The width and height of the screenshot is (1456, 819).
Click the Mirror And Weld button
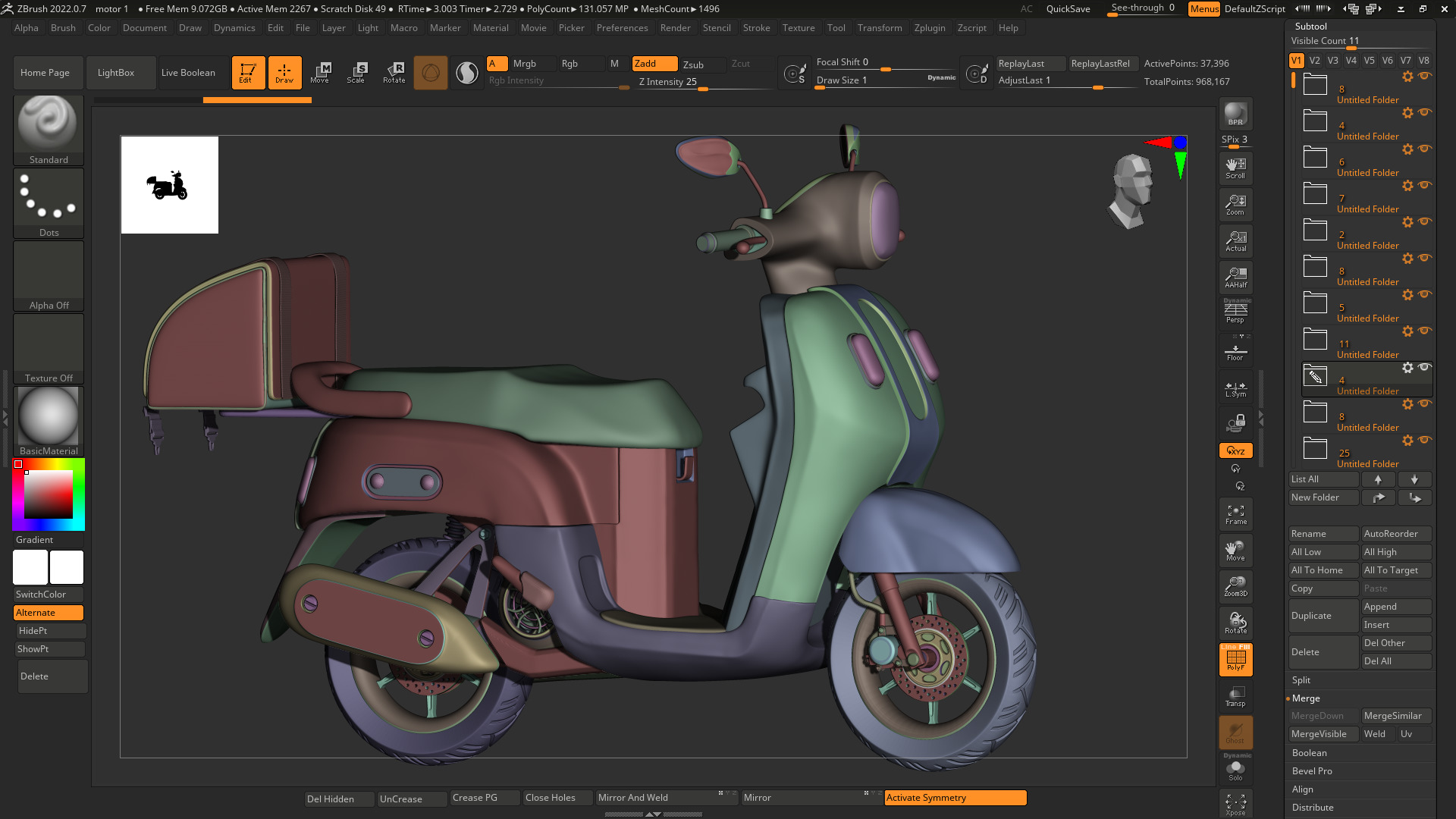(666, 798)
